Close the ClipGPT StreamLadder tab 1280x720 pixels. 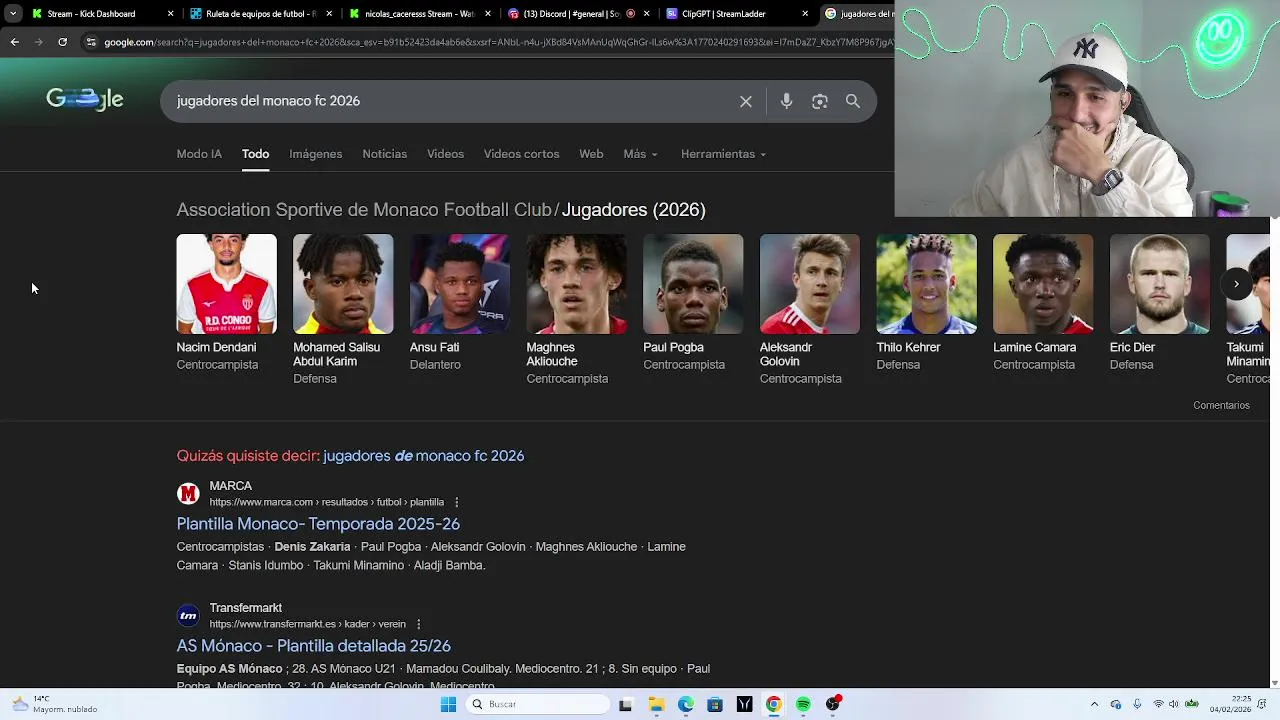pyautogui.click(x=805, y=14)
